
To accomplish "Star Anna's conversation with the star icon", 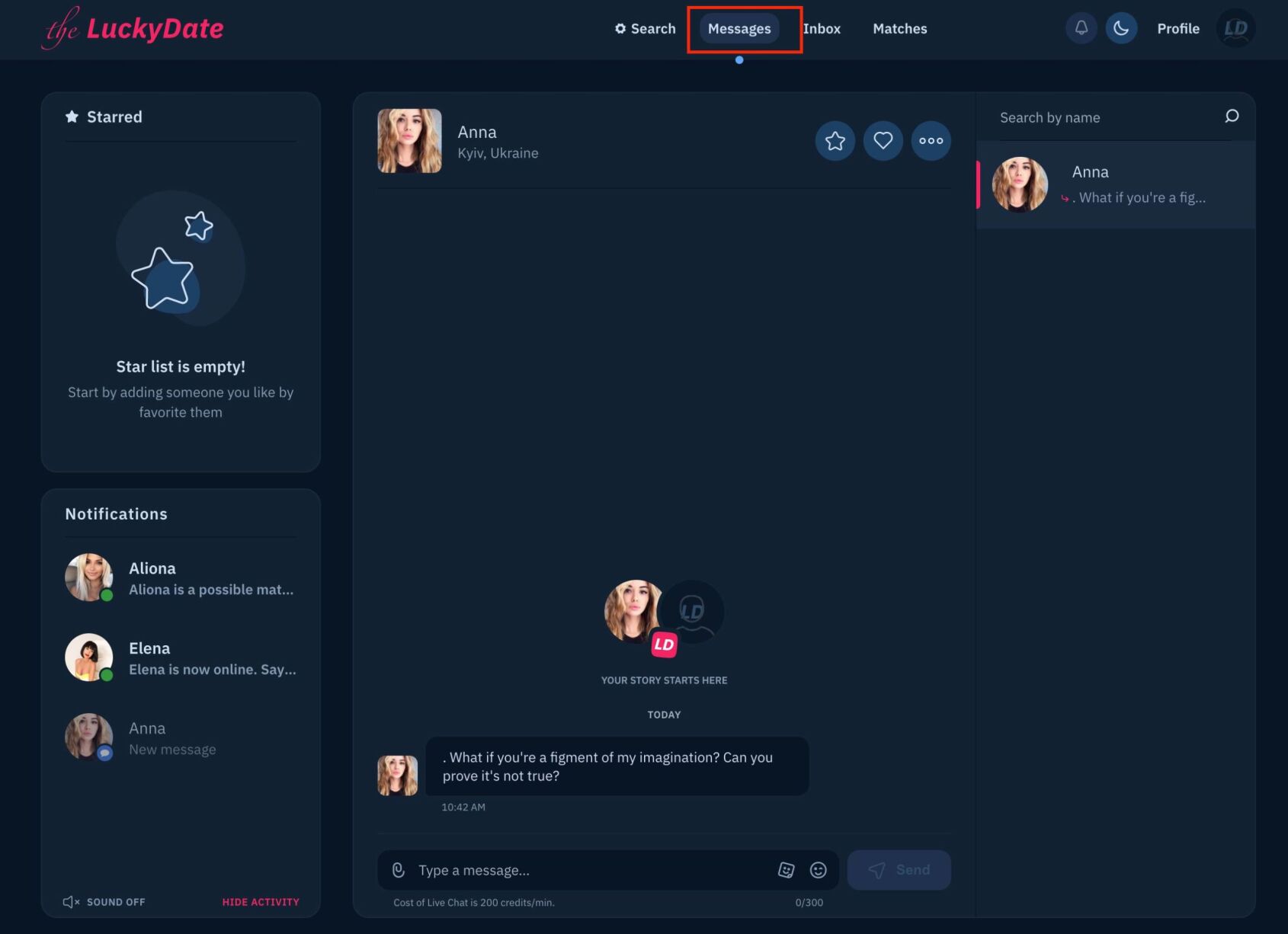I will [835, 141].
